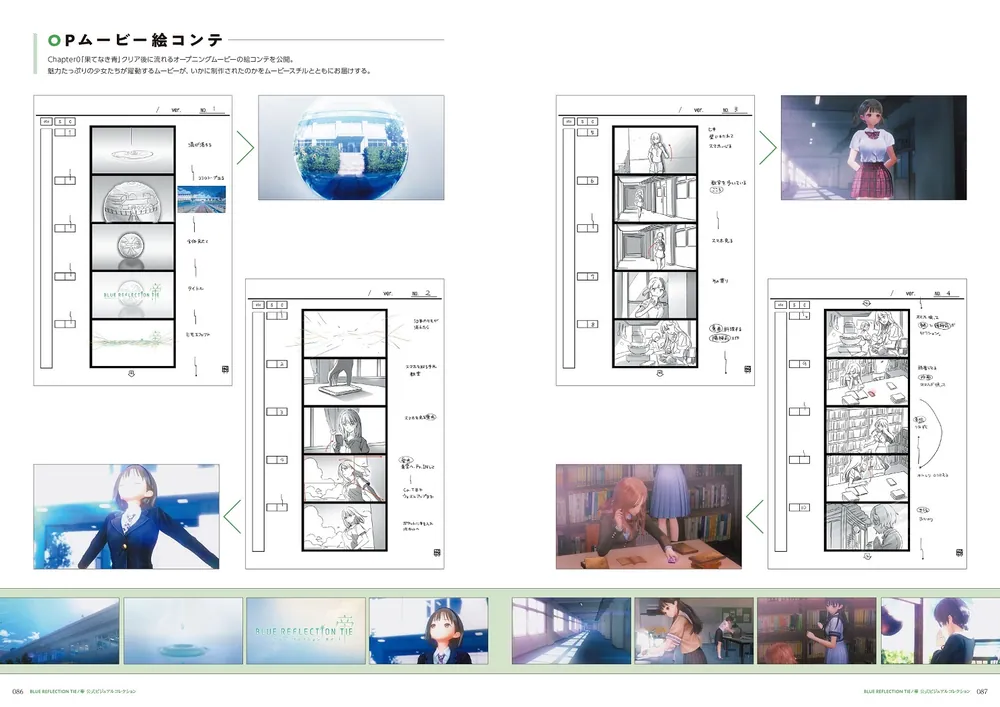Open the 'NO. 4' selector on the rightmost storyboard
The width and height of the screenshot is (1000, 707).
[x=945, y=294]
